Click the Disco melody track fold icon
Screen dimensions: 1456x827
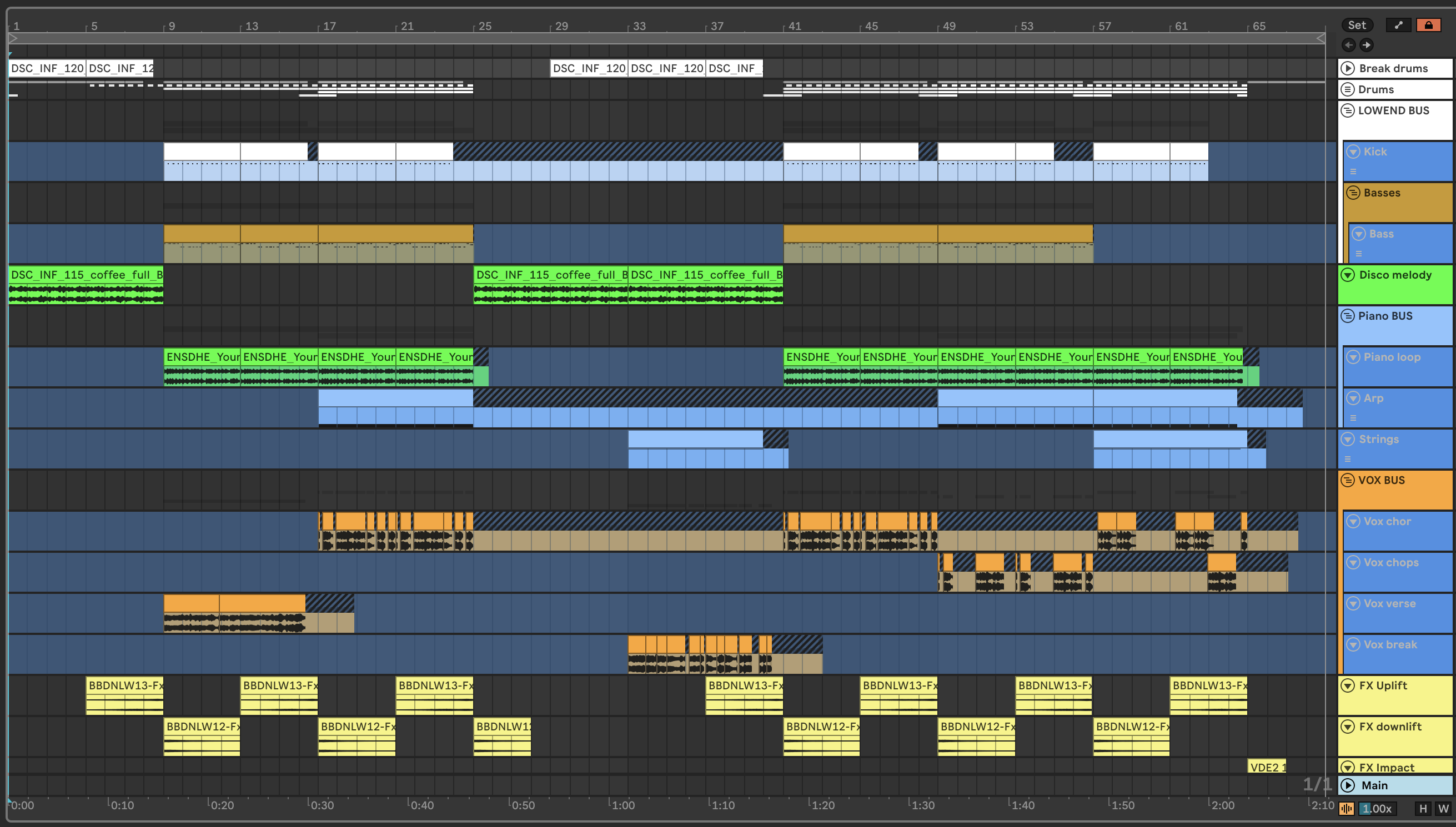[x=1348, y=275]
